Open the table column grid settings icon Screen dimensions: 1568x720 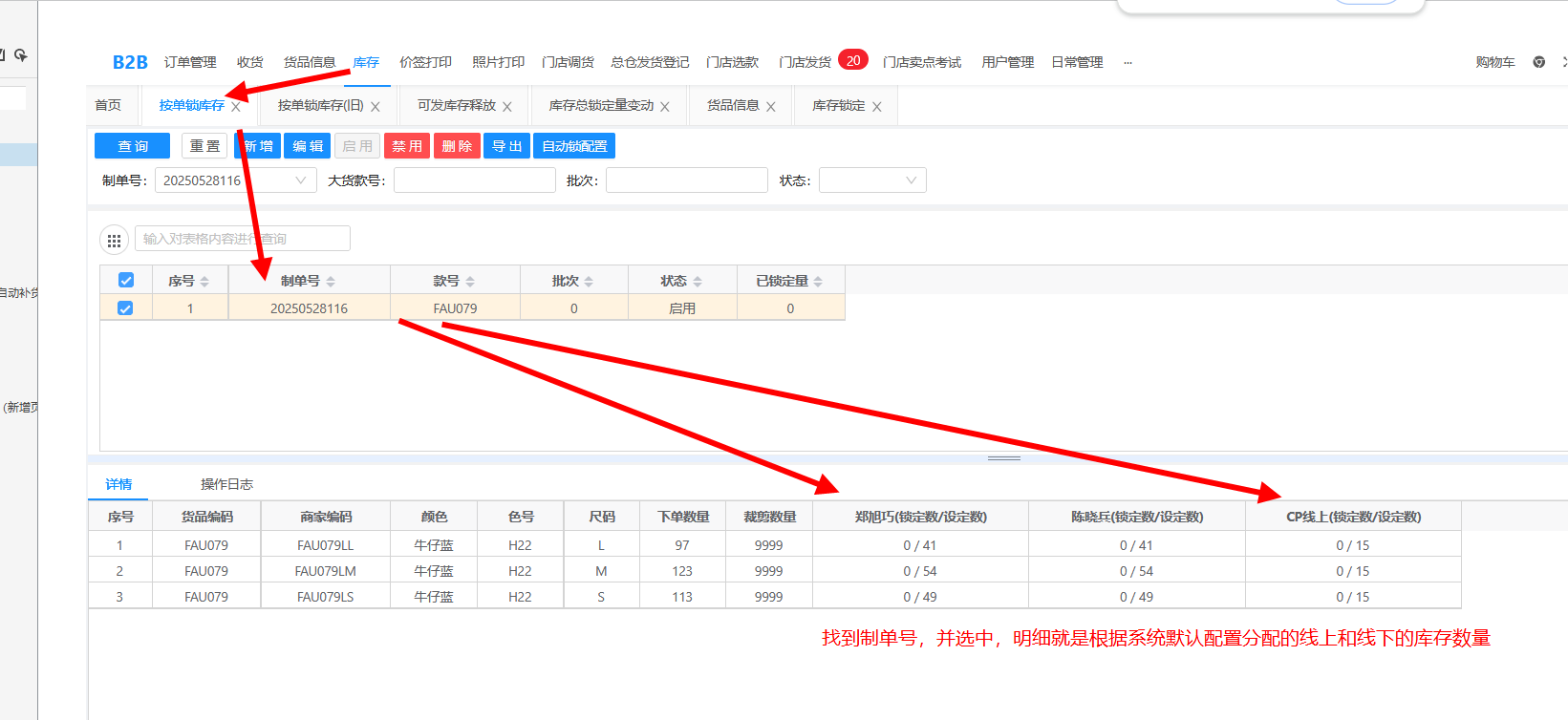click(114, 241)
